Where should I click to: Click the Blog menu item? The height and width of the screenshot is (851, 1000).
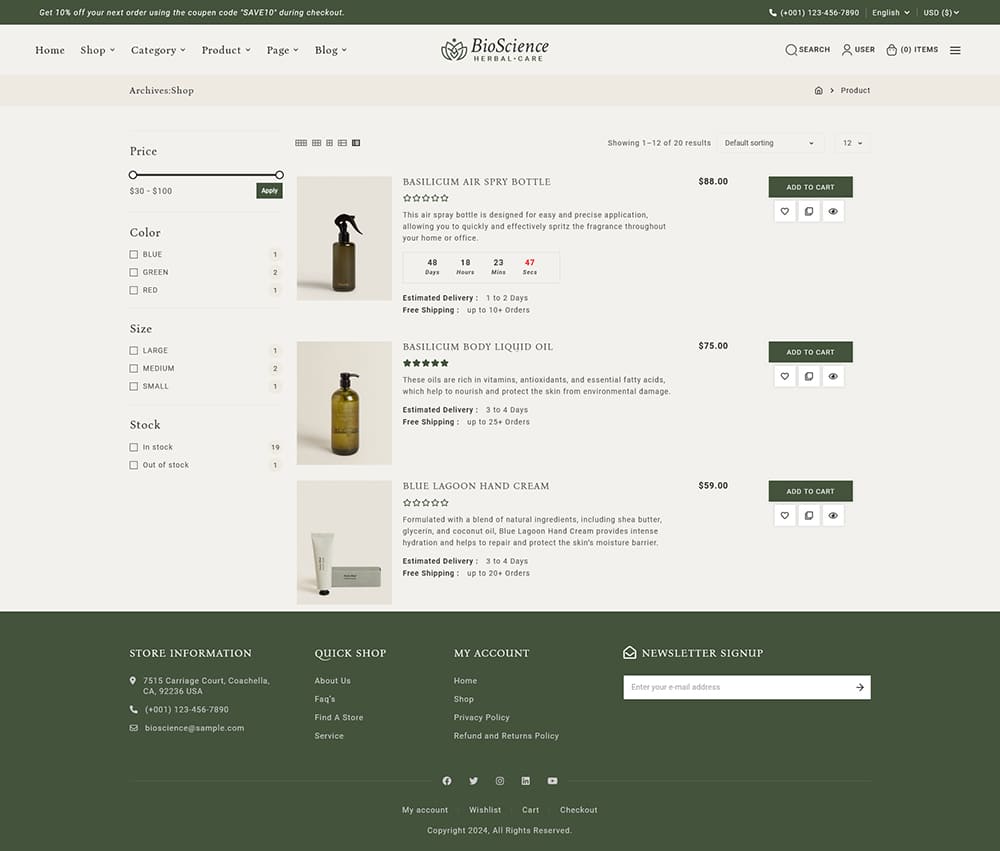(330, 49)
